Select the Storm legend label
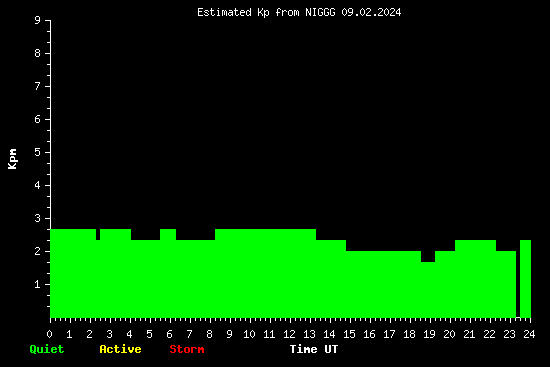550x367 pixels. click(x=187, y=349)
